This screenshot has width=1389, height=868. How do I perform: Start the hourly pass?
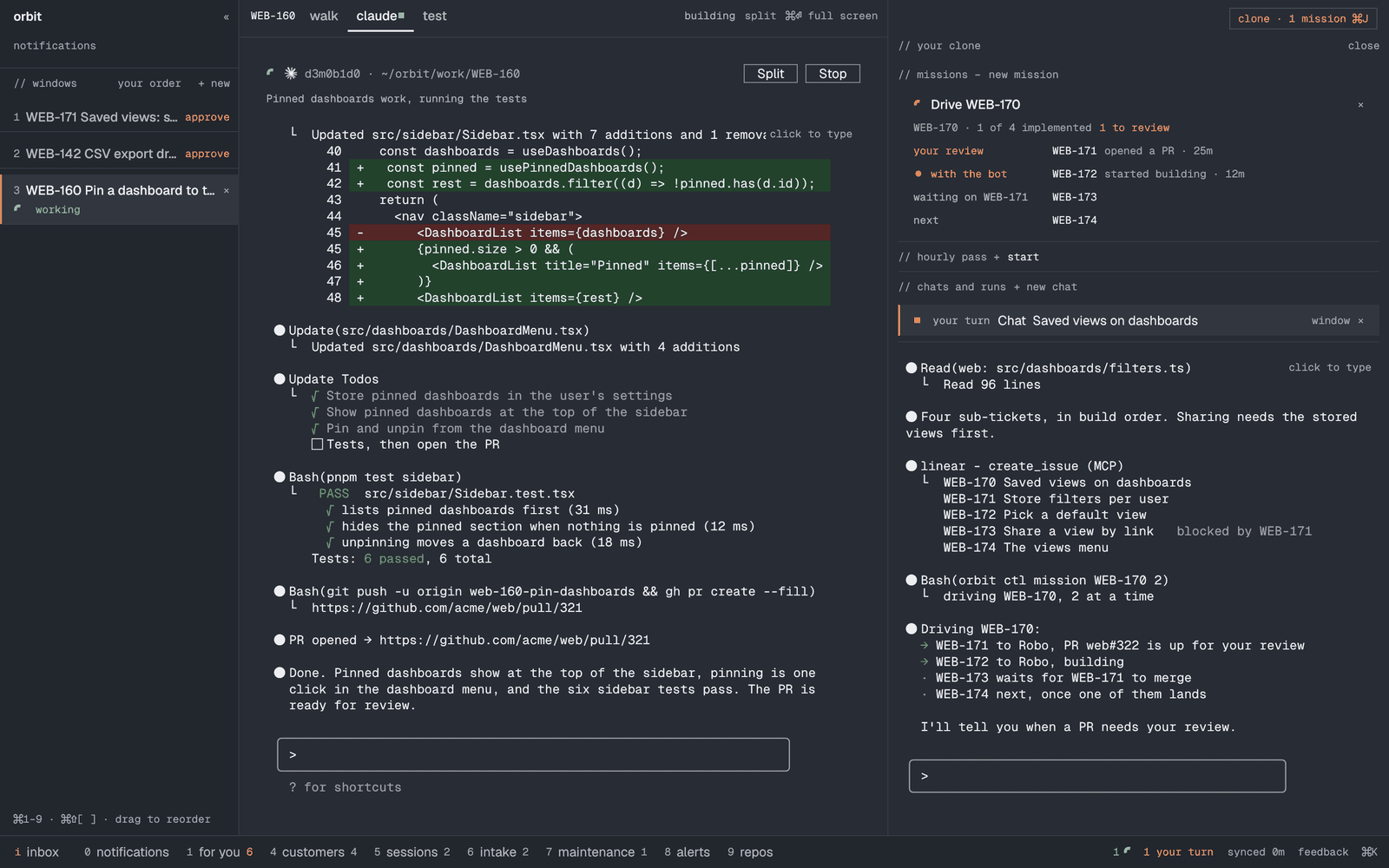point(1023,257)
